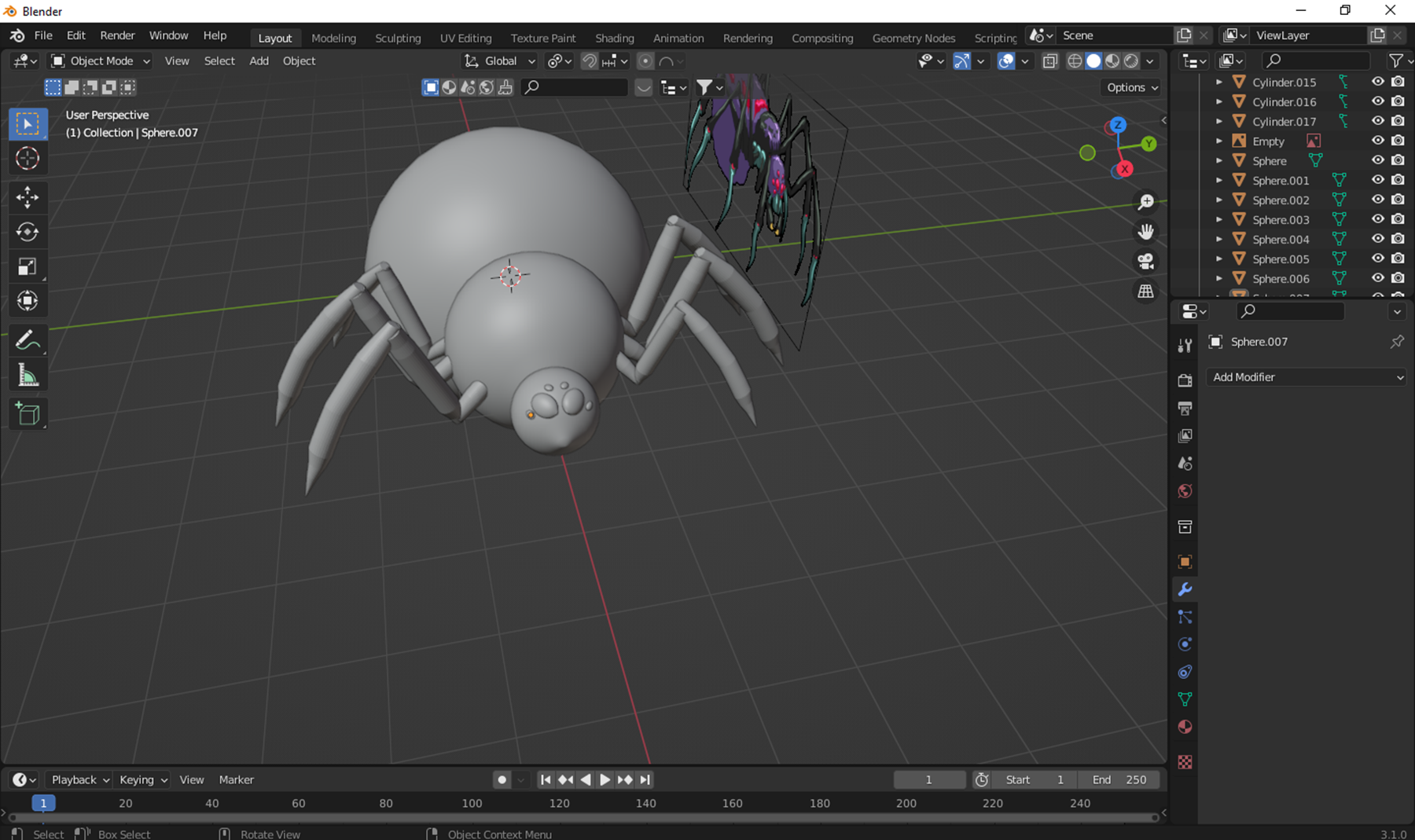
Task: Hide Cylinder.015 in viewport
Action: [x=1378, y=82]
